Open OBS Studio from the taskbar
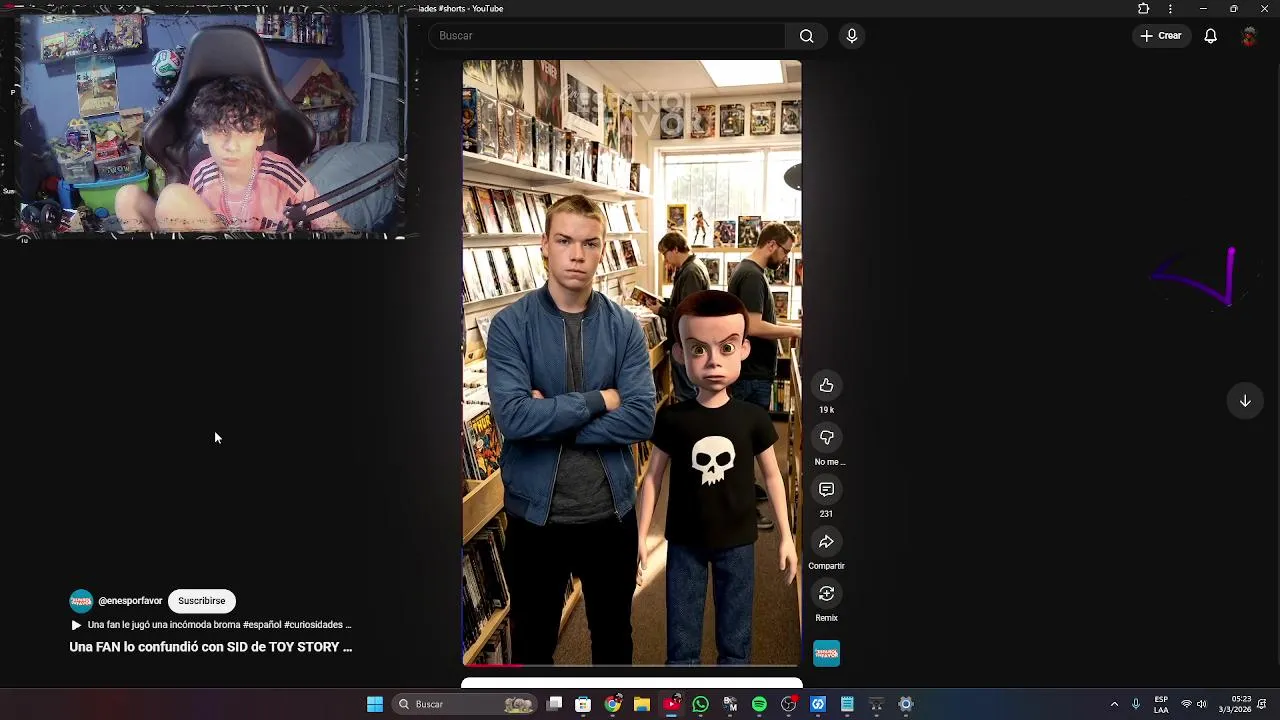Screen dimensions: 1280x720 click(x=789, y=704)
